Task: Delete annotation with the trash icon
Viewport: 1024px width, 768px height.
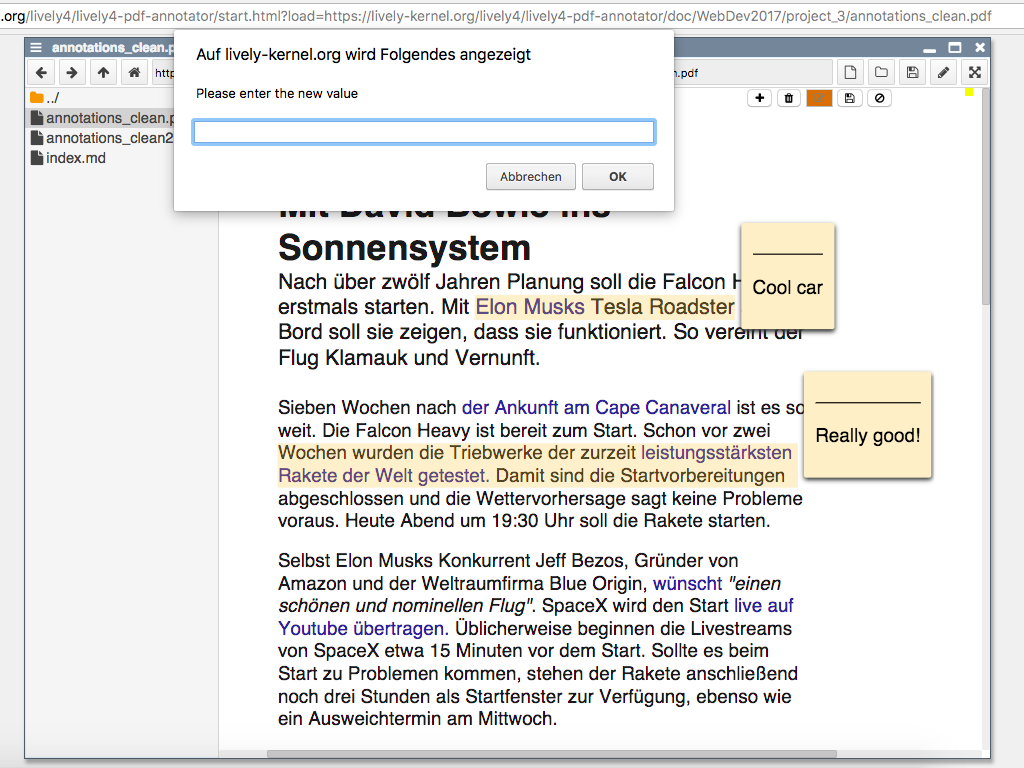Action: point(789,98)
